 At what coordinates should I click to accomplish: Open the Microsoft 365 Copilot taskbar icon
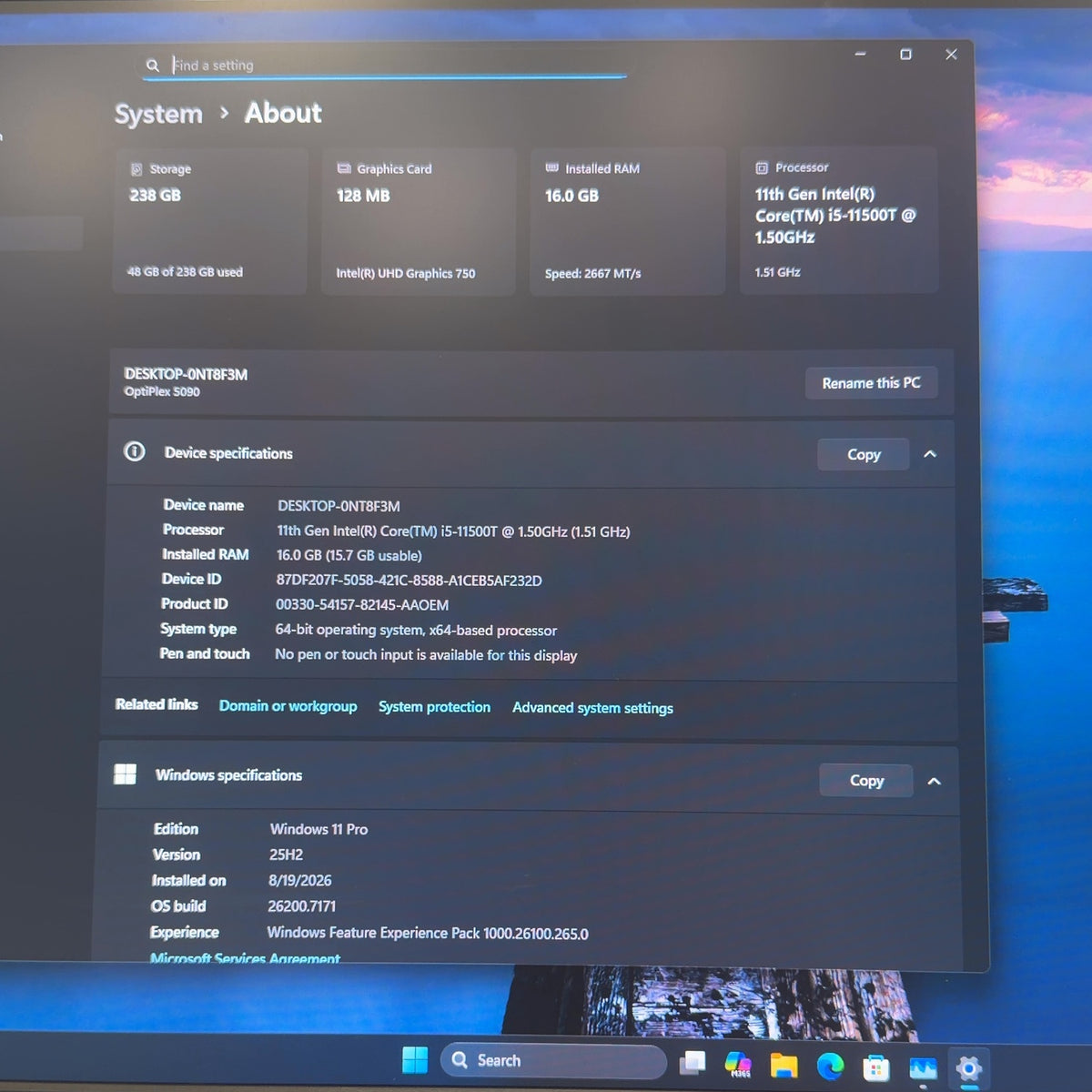[738, 1064]
